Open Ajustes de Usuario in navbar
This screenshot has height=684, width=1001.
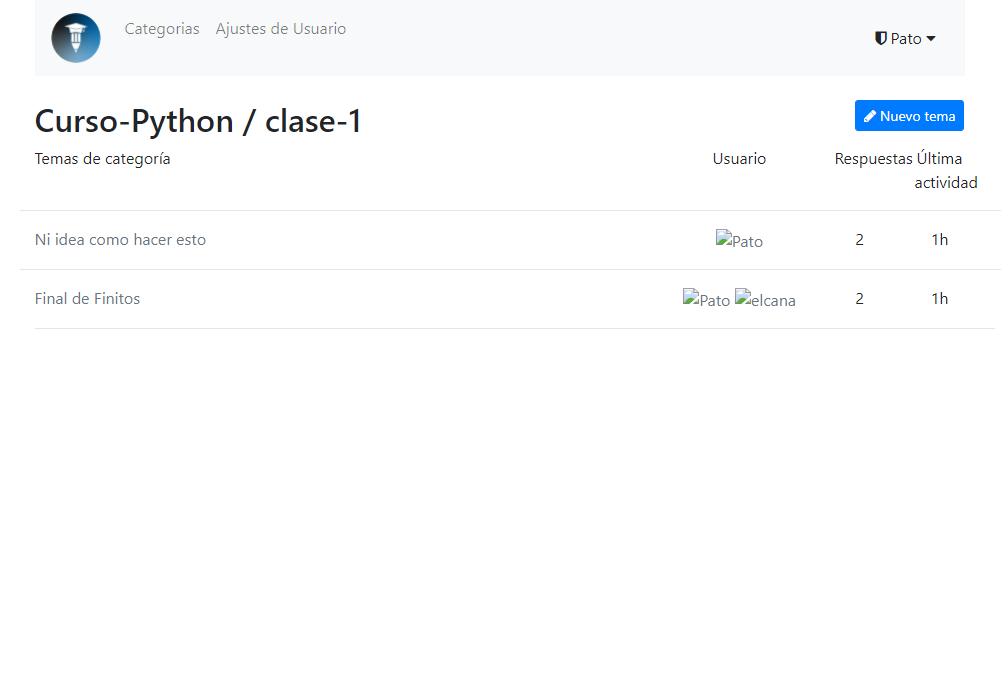coord(281,29)
